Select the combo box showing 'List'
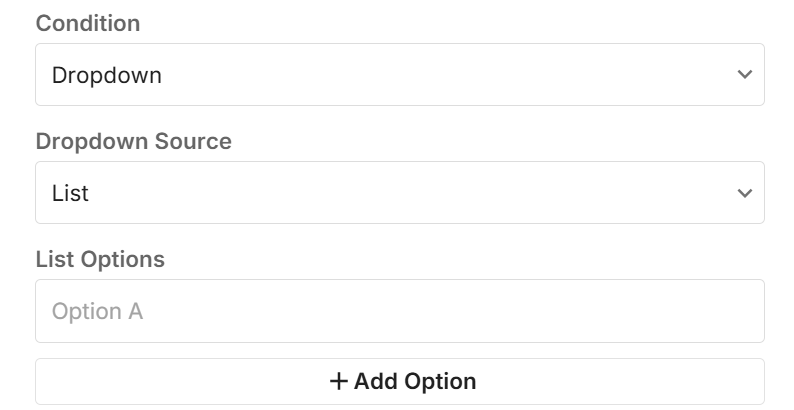Screen dimensions: 794x410 click(x=399, y=193)
